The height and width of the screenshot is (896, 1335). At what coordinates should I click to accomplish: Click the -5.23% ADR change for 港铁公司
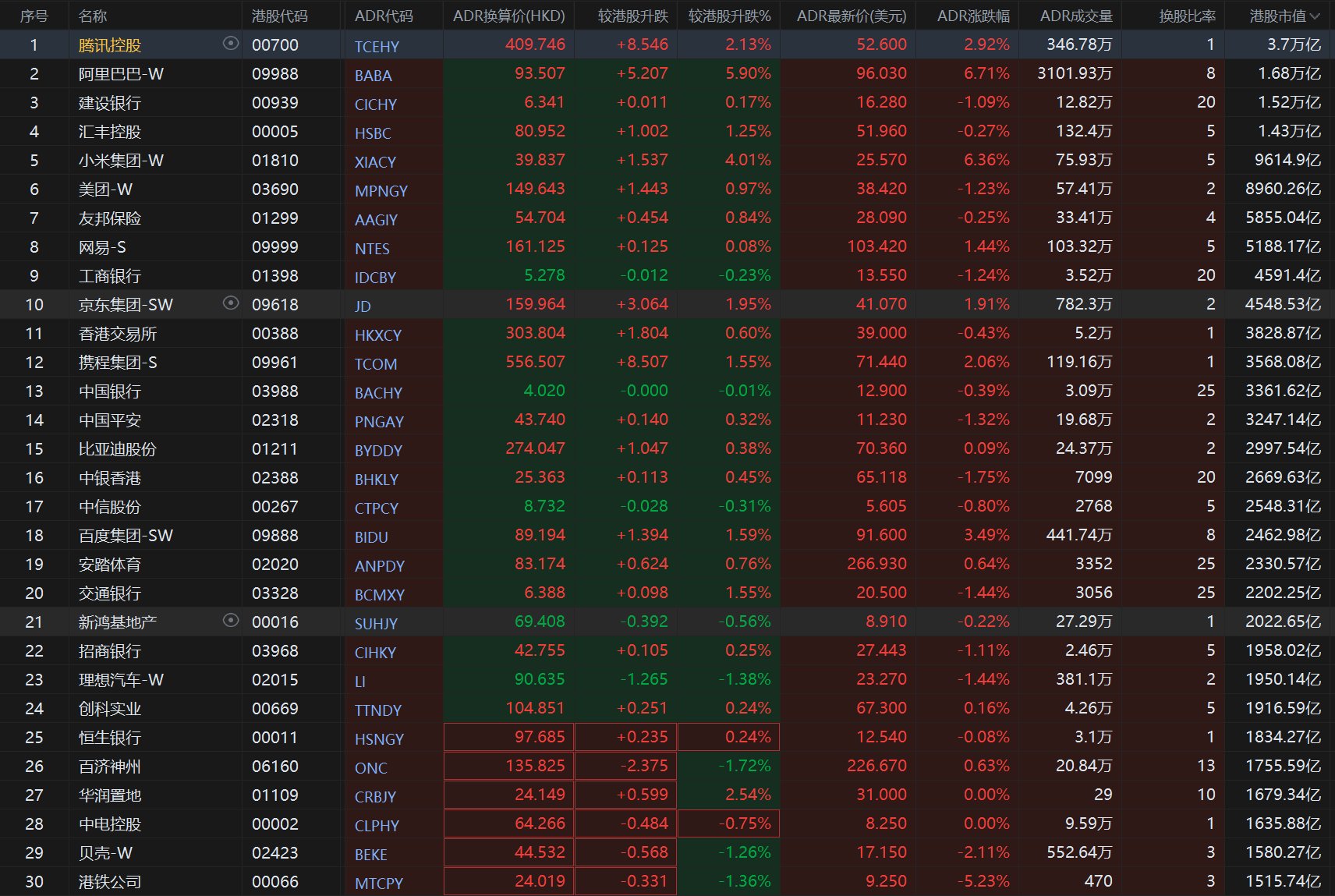click(983, 881)
